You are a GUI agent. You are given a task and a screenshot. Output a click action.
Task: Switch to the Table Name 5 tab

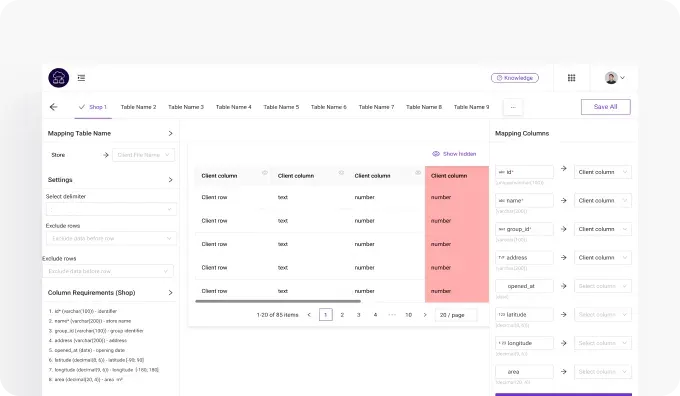281,107
